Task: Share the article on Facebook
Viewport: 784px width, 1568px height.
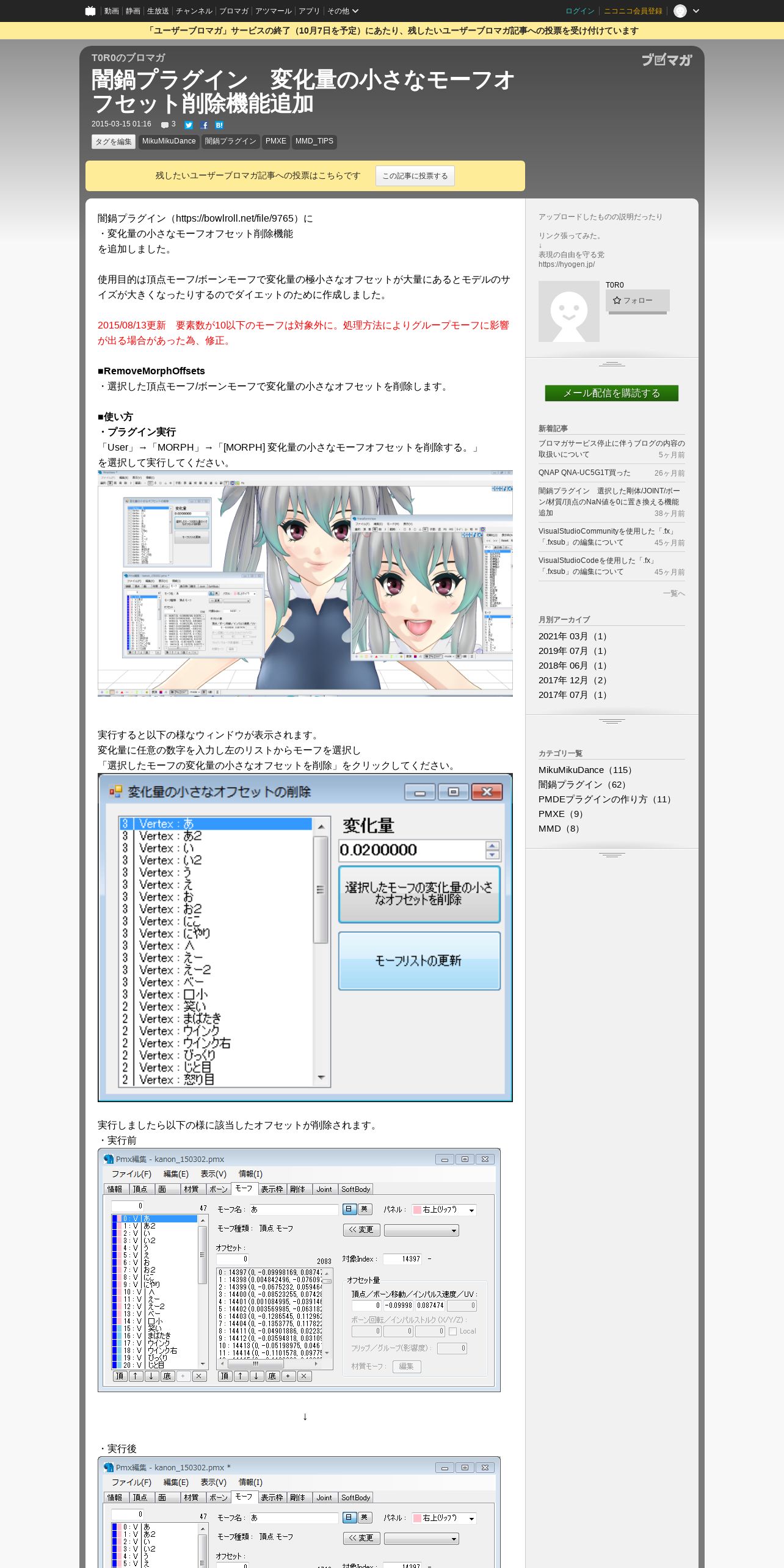Action: 204,125
